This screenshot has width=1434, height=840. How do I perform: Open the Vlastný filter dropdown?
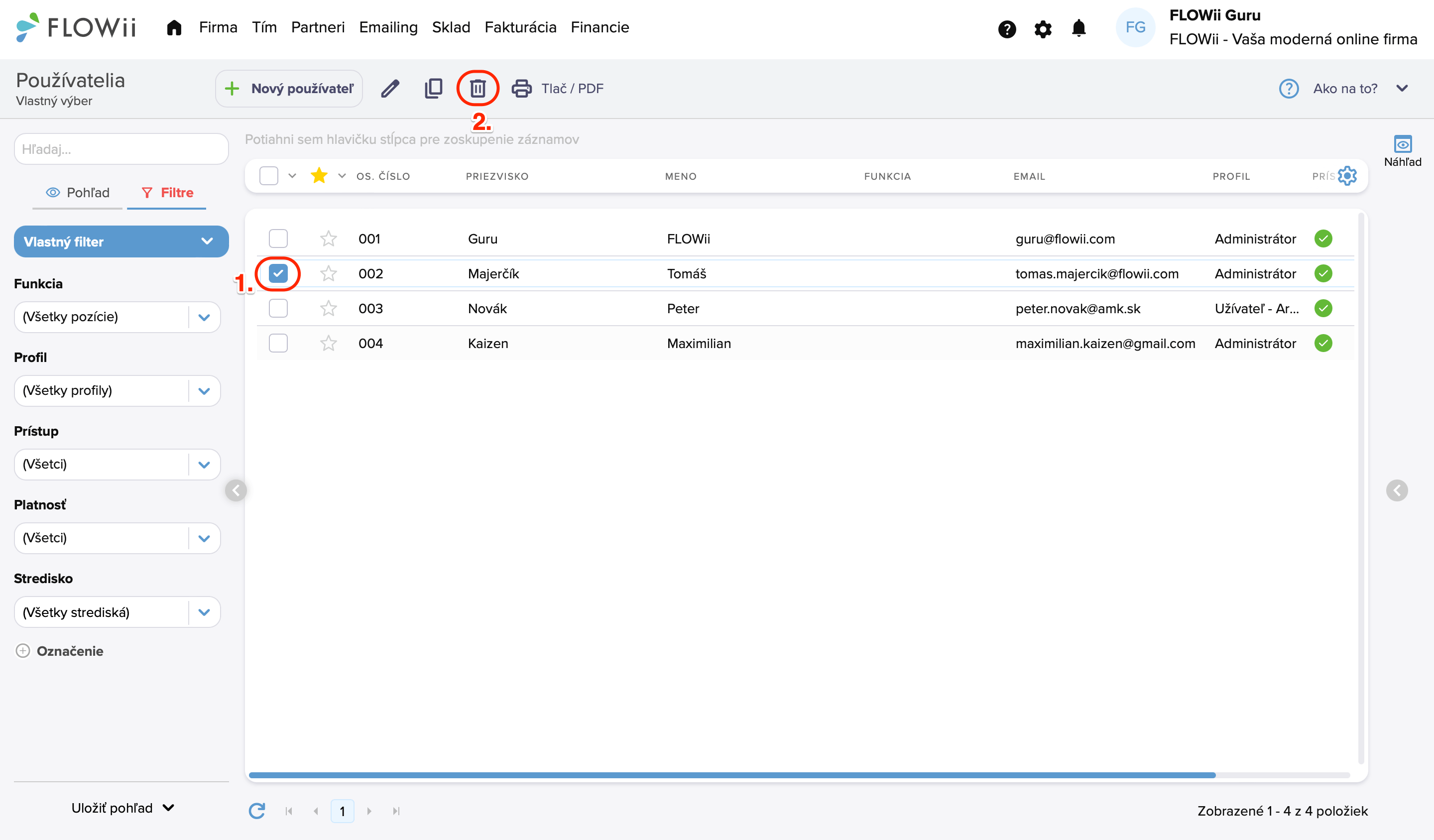click(x=121, y=241)
